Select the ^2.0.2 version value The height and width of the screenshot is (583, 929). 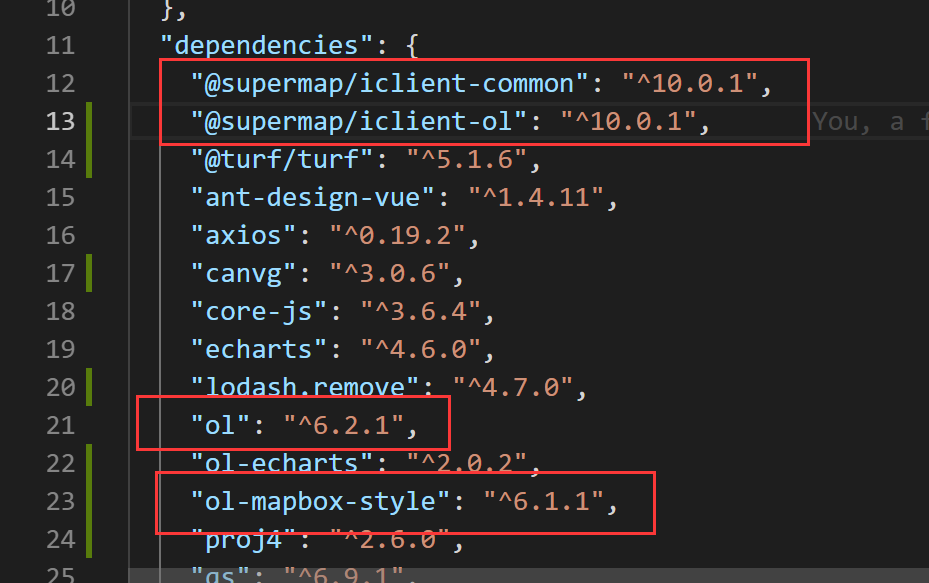point(467,463)
